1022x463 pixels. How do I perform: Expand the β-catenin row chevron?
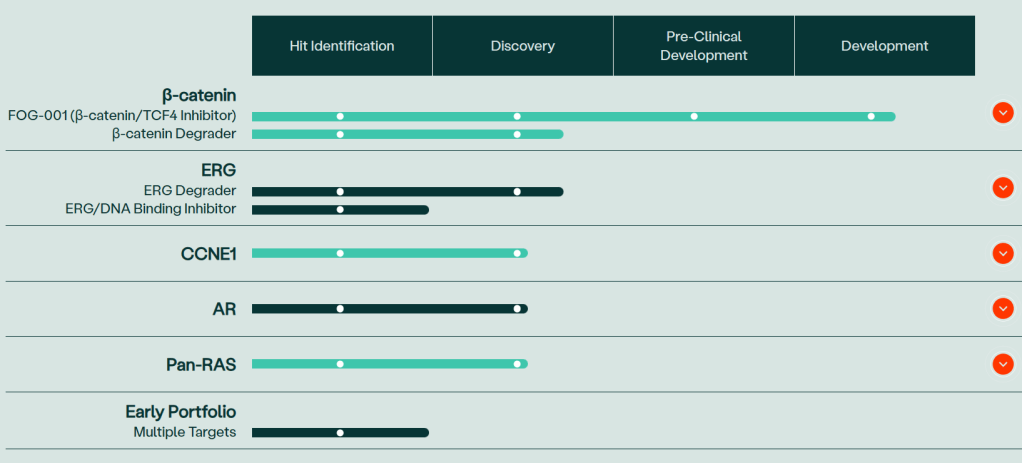[1003, 113]
